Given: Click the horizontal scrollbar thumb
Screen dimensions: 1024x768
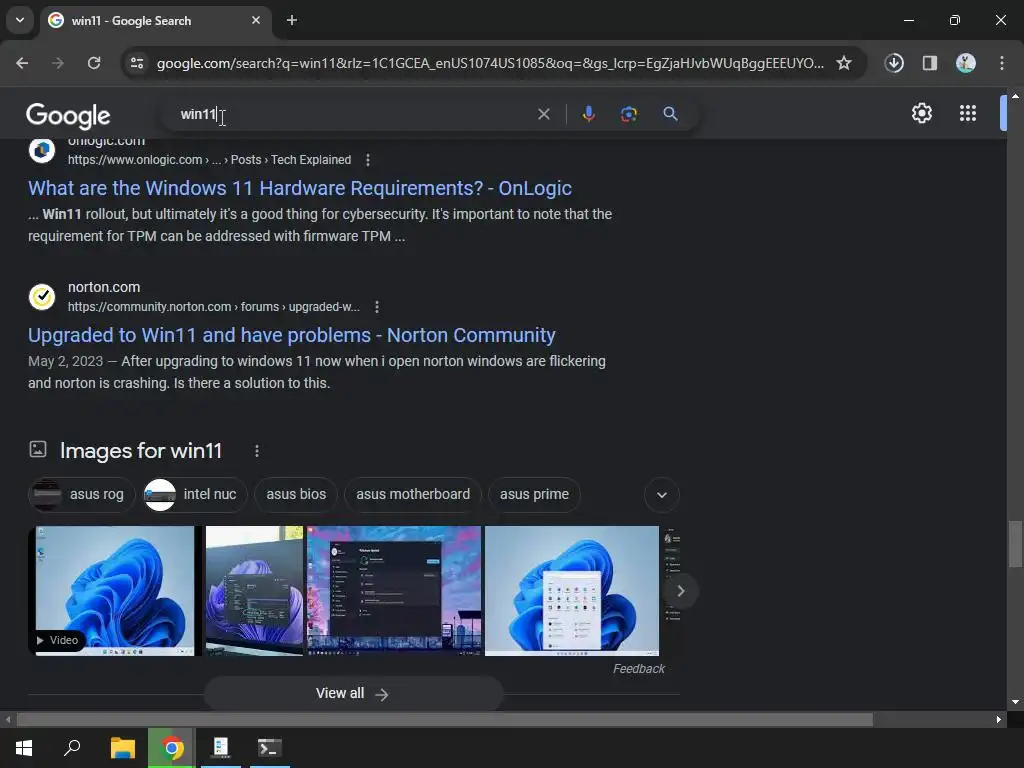Looking at the screenshot, I should click(445, 720).
